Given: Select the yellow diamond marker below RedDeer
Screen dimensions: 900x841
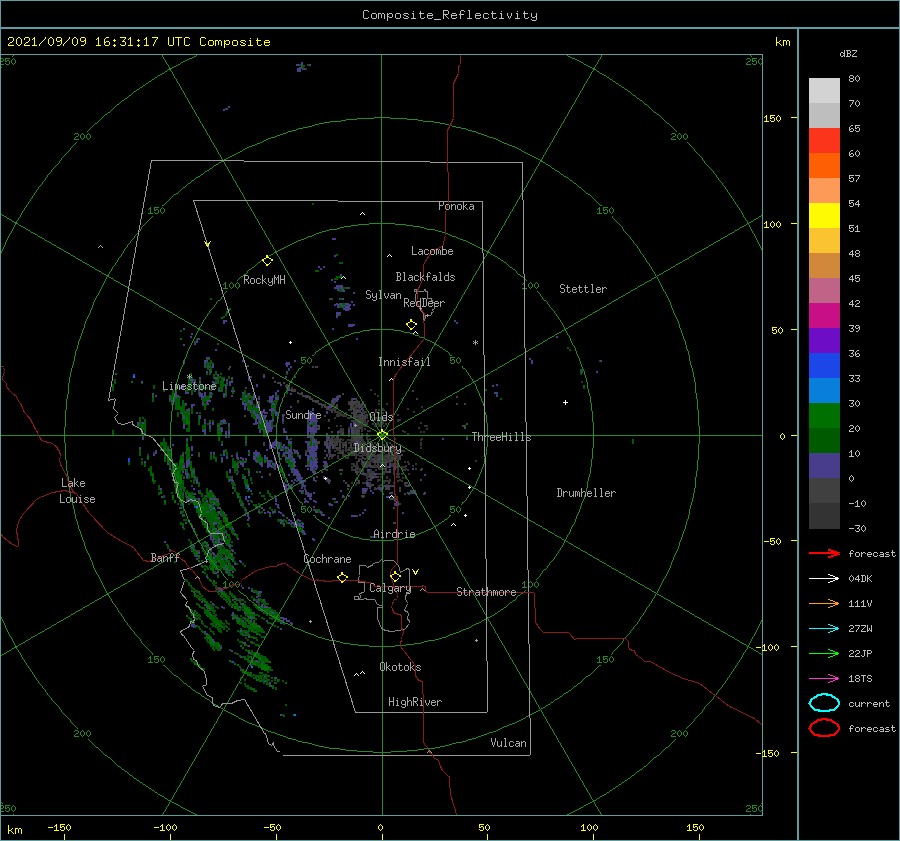Looking at the screenshot, I should [412, 325].
